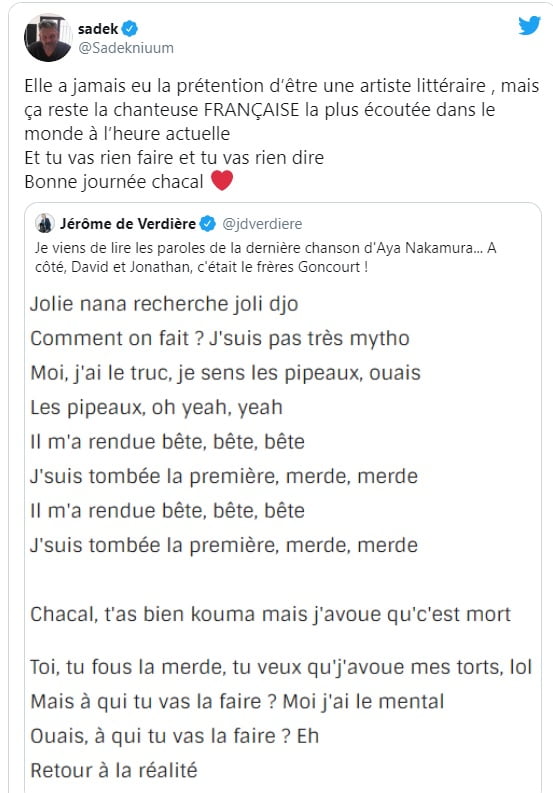Viewport: 553px width, 793px height.
Task: Select the lyric 'Ouais, à qui tu vas la faire ? Eh'
Action: pos(175,736)
